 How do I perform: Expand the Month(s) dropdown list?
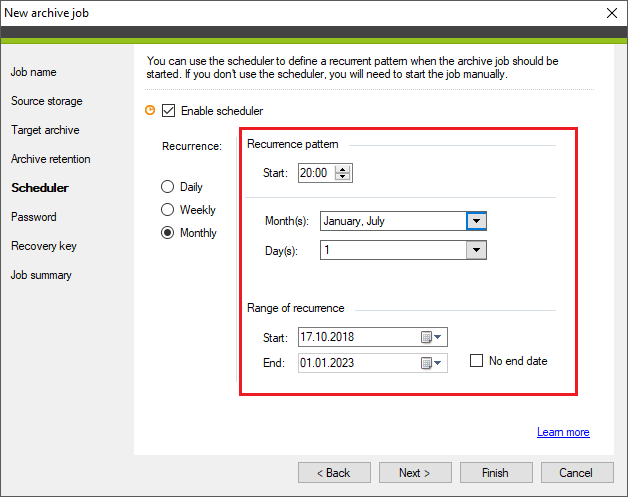coord(476,221)
